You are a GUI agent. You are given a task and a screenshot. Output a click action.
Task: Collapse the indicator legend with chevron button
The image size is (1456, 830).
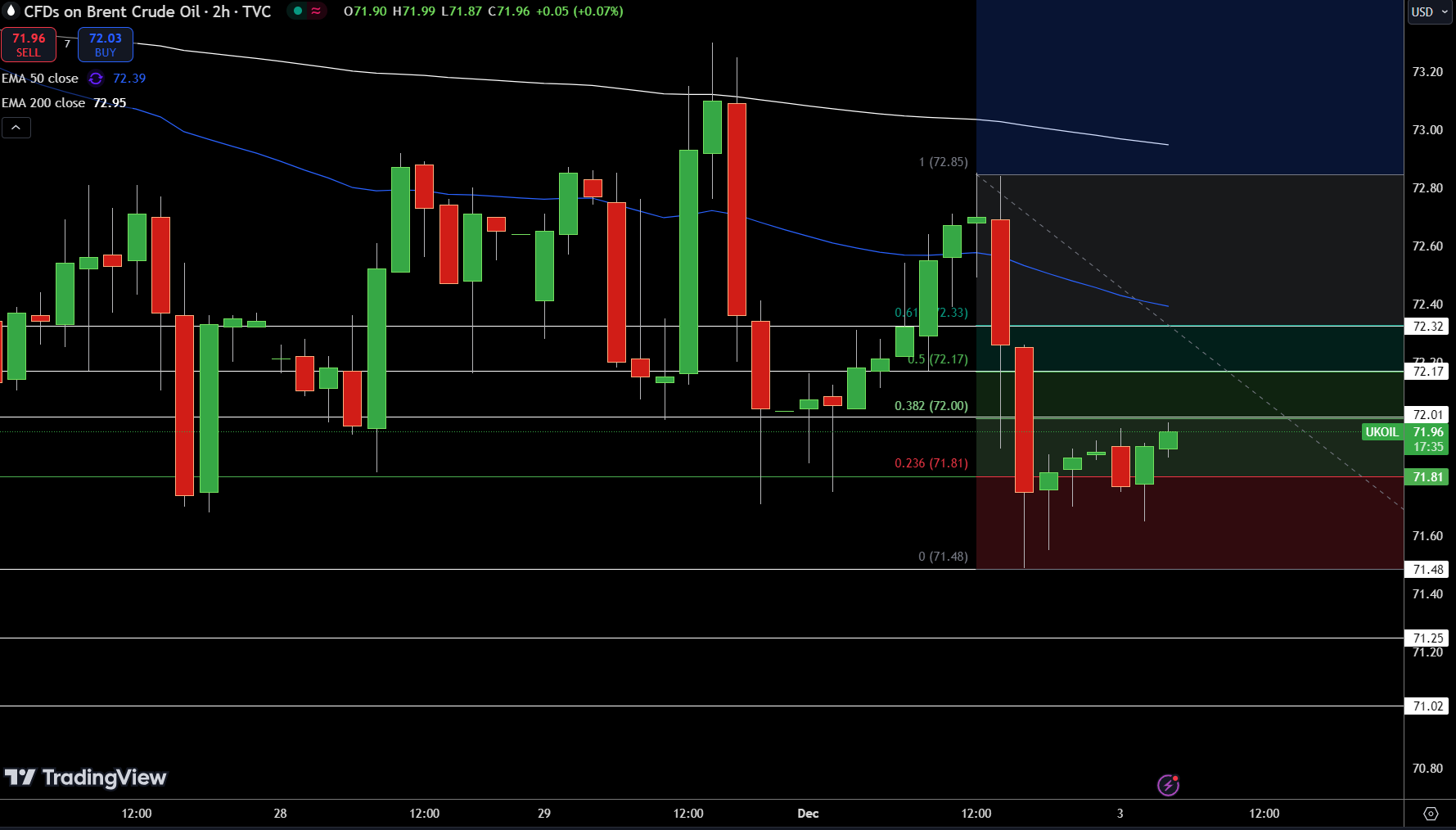click(16, 128)
